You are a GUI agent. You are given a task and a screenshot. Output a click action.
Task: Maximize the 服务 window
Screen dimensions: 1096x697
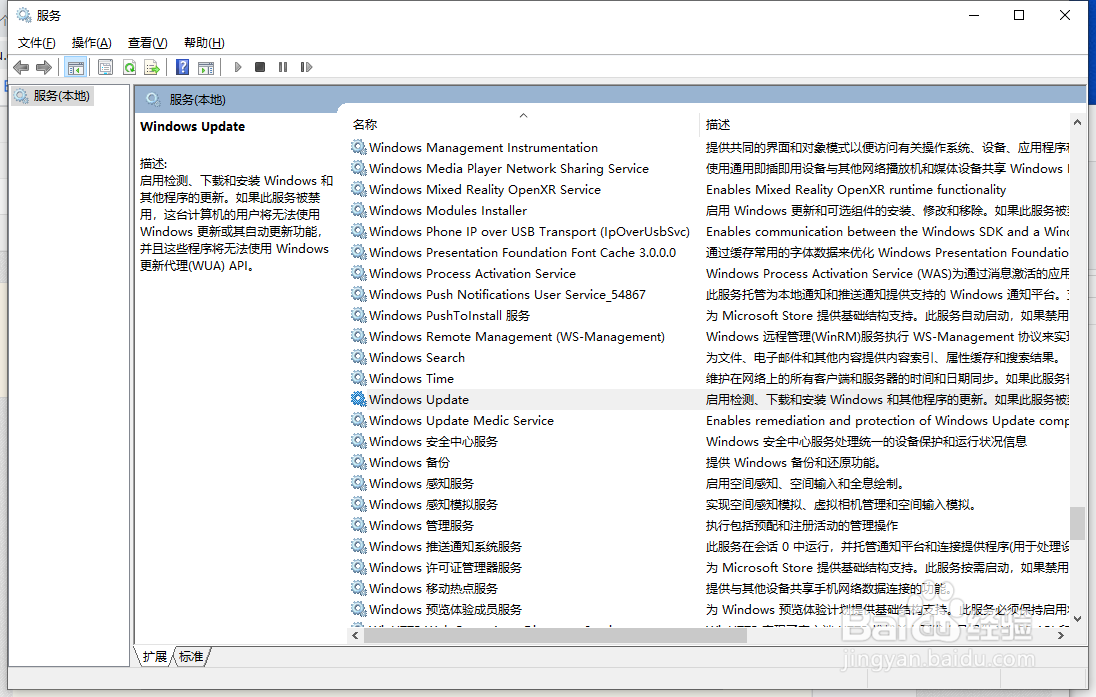point(1019,15)
